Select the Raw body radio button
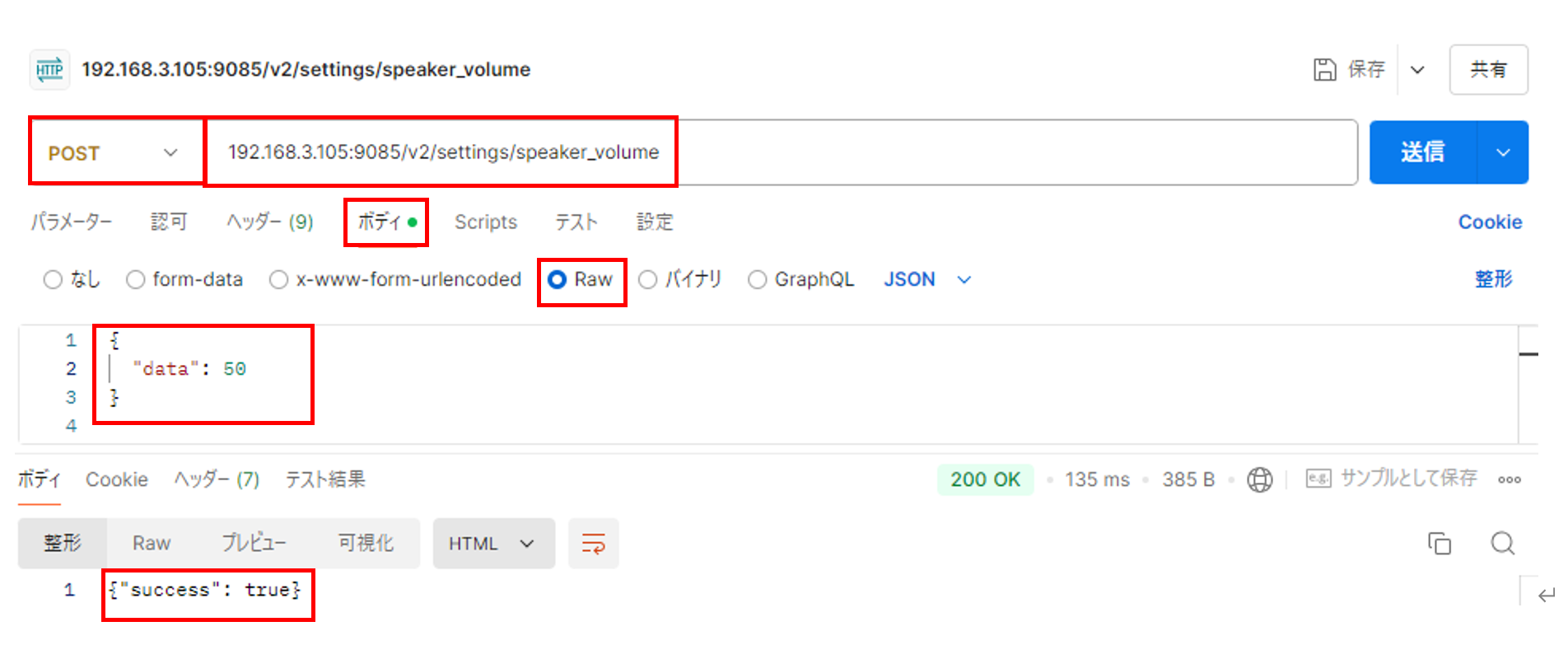1568x645 pixels. (x=558, y=280)
